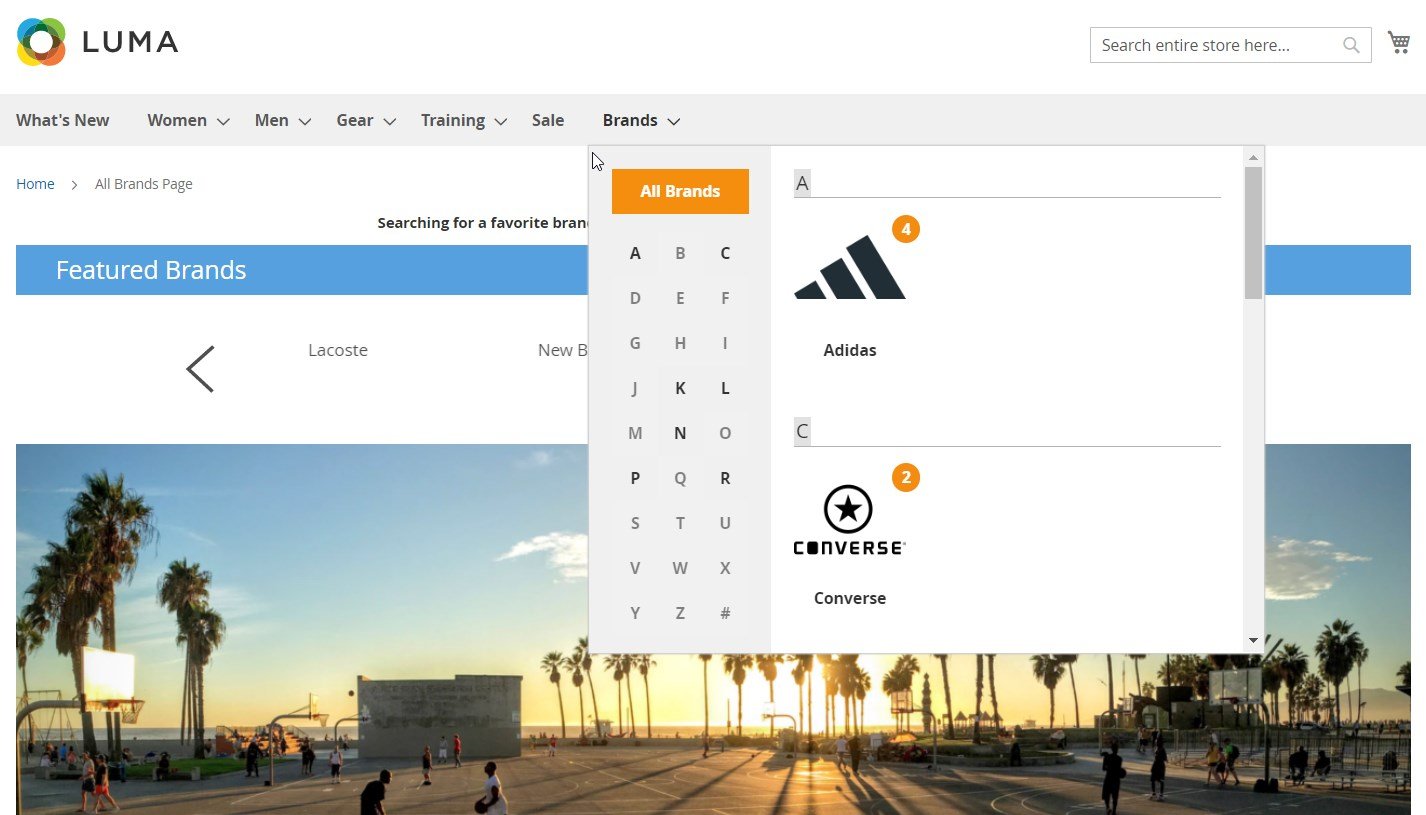Open What's New menu item

(x=63, y=120)
